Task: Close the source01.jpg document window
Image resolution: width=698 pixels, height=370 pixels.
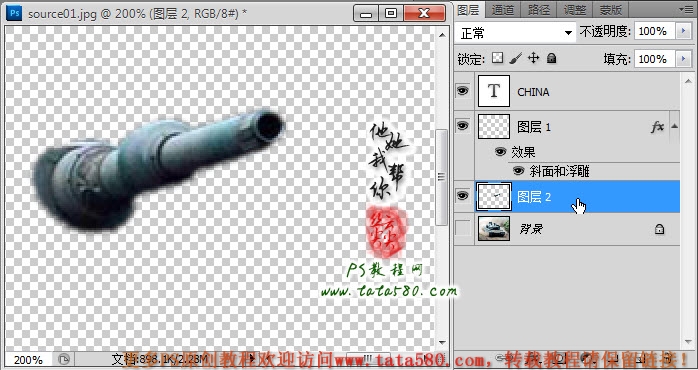Action: [x=424, y=13]
